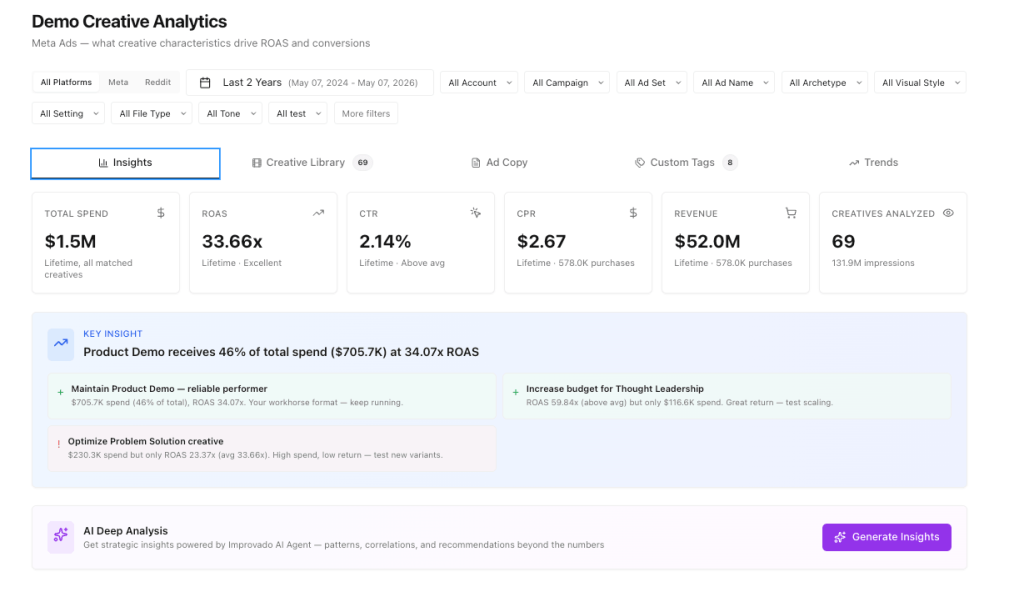Click the 2.14% CTR value
1024x592 pixels.
point(385,242)
